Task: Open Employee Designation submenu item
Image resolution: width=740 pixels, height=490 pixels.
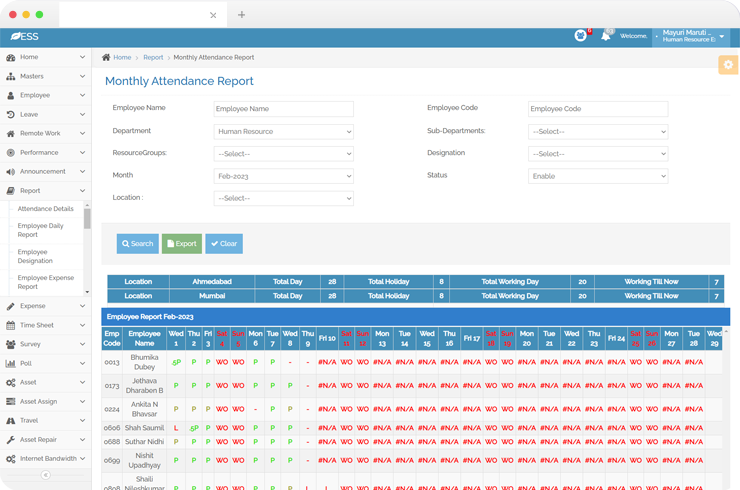Action: click(35, 256)
